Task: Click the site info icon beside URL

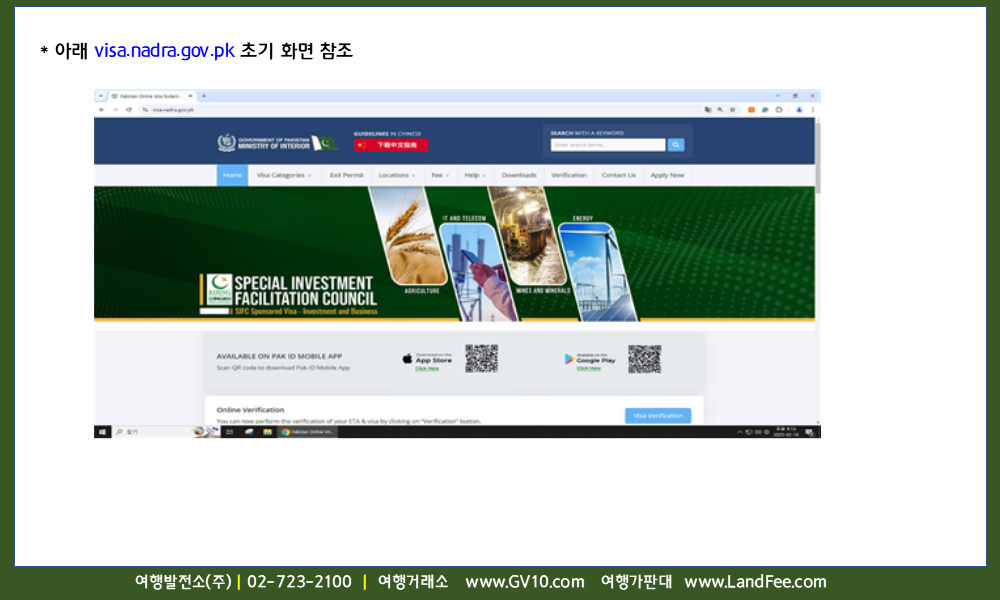Action: (x=145, y=110)
